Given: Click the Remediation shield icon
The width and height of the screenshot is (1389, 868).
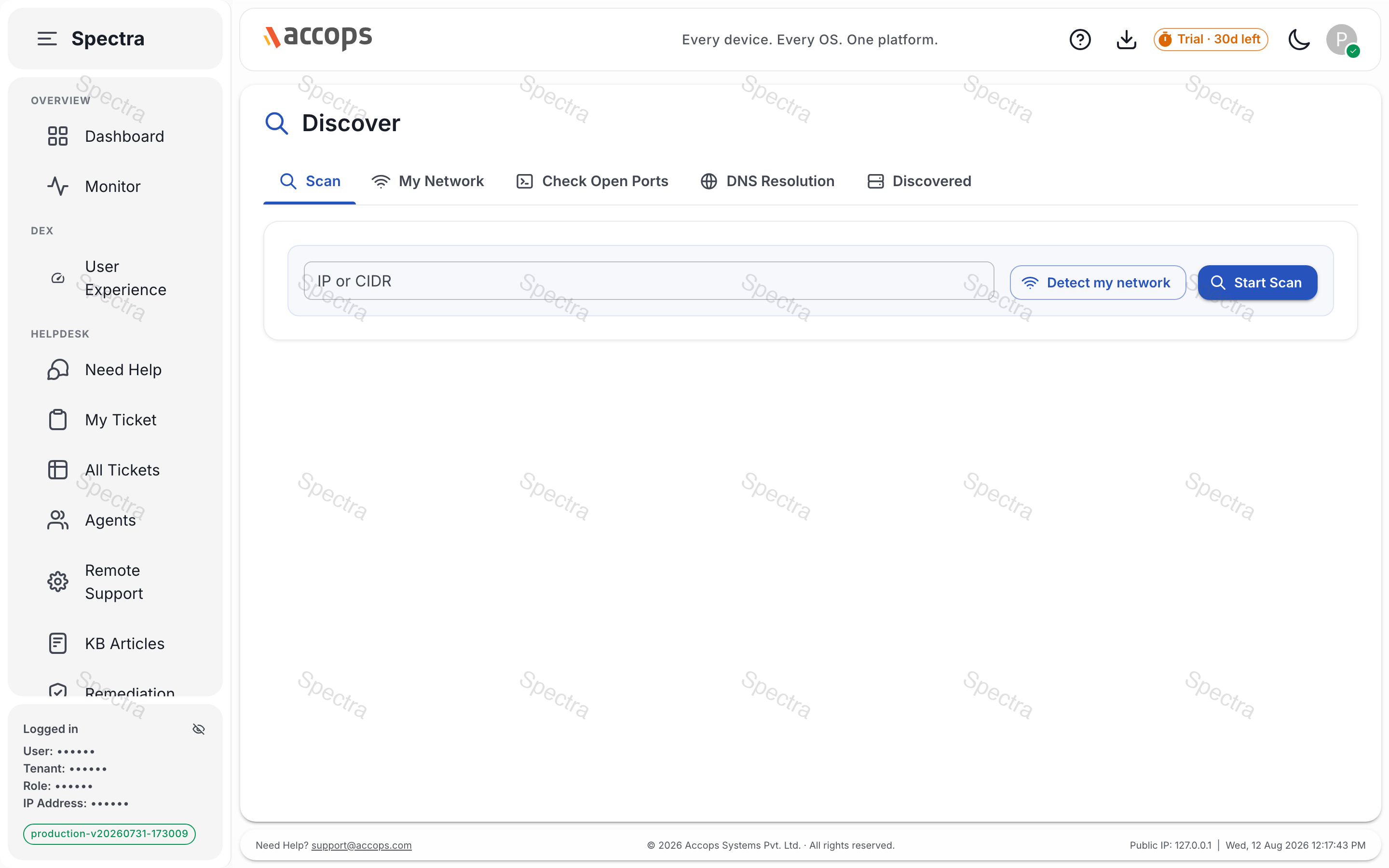Looking at the screenshot, I should click(x=57, y=690).
